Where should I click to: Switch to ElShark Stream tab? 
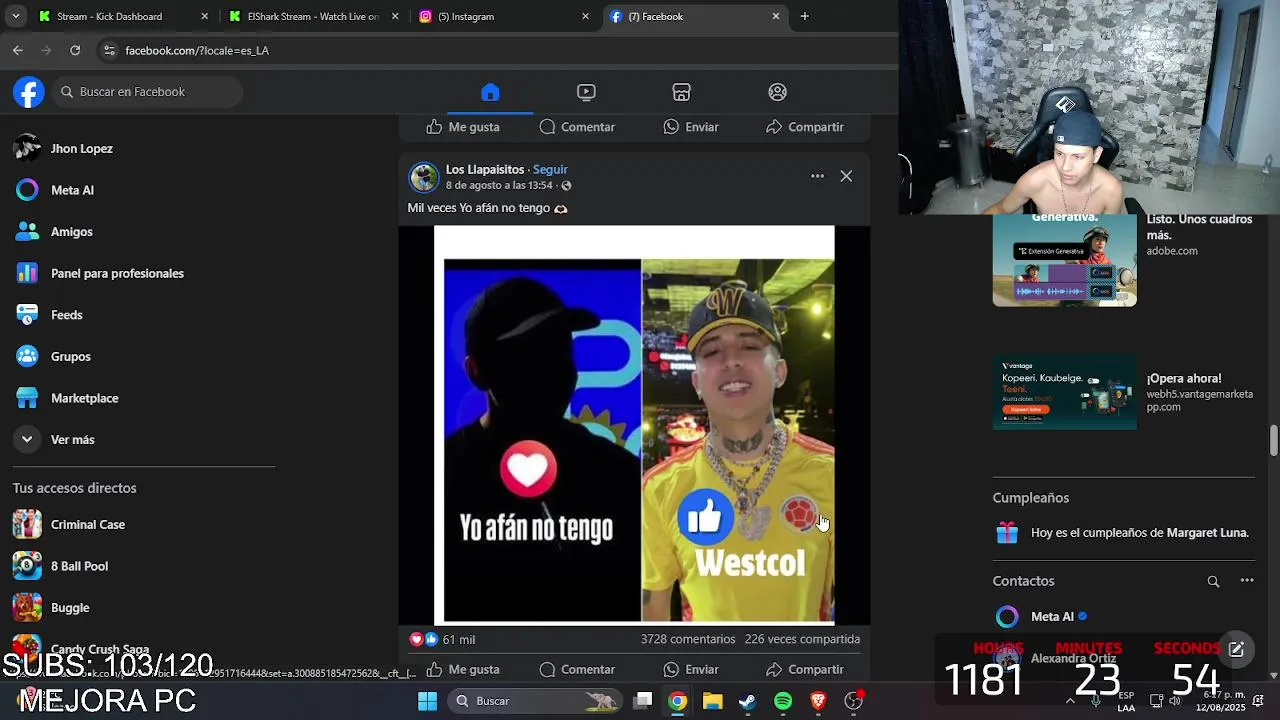coord(314,16)
